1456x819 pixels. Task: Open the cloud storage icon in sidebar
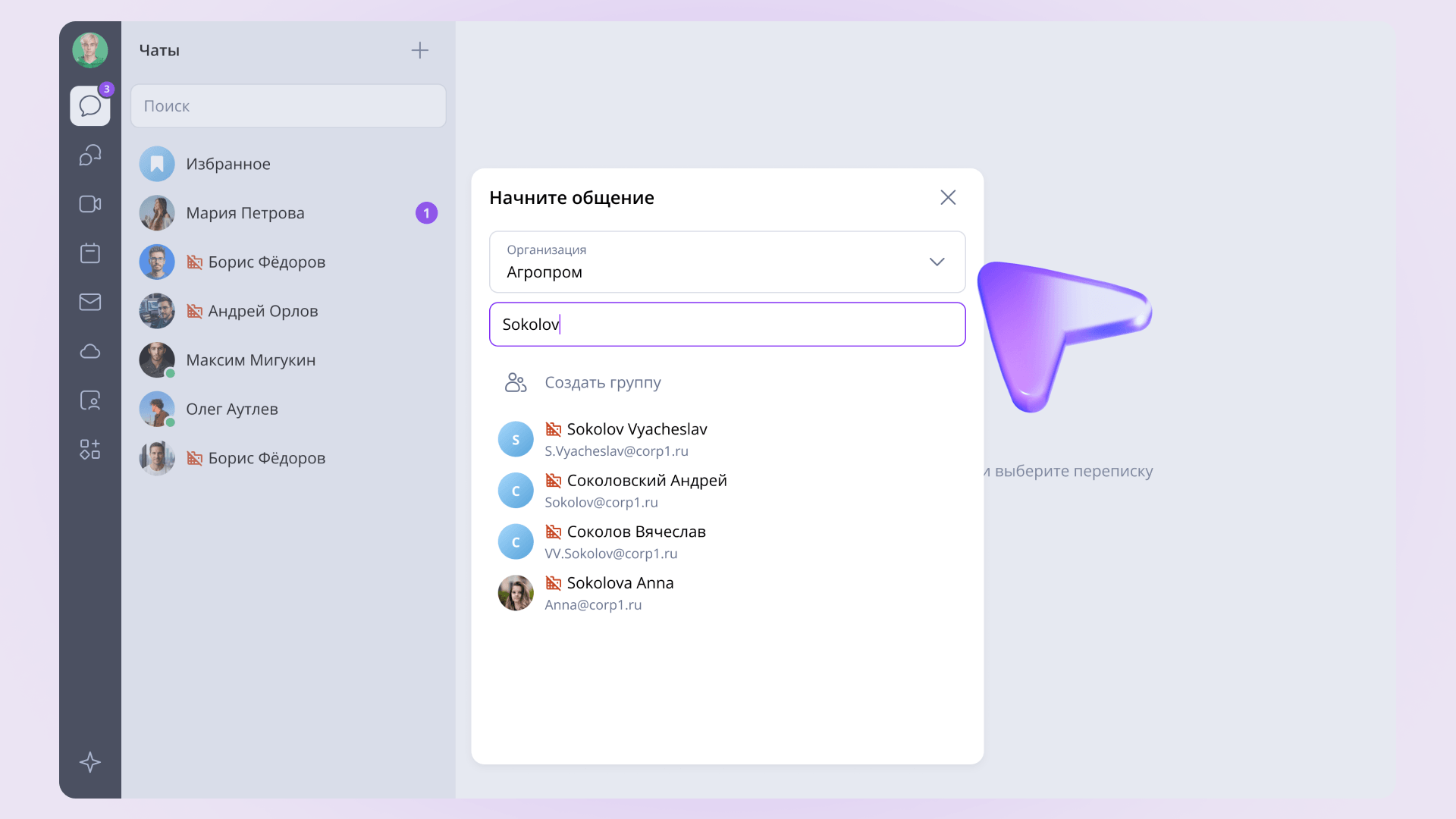click(90, 351)
